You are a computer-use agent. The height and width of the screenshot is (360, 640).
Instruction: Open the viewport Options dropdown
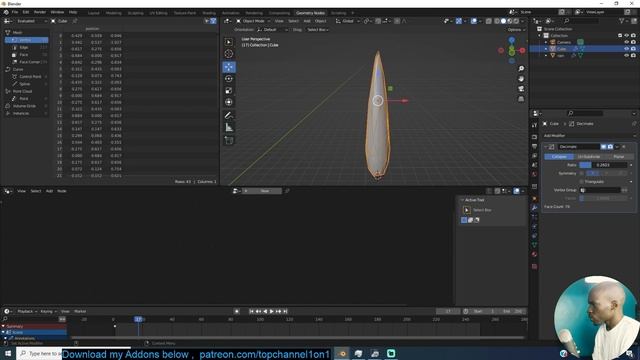click(516, 30)
